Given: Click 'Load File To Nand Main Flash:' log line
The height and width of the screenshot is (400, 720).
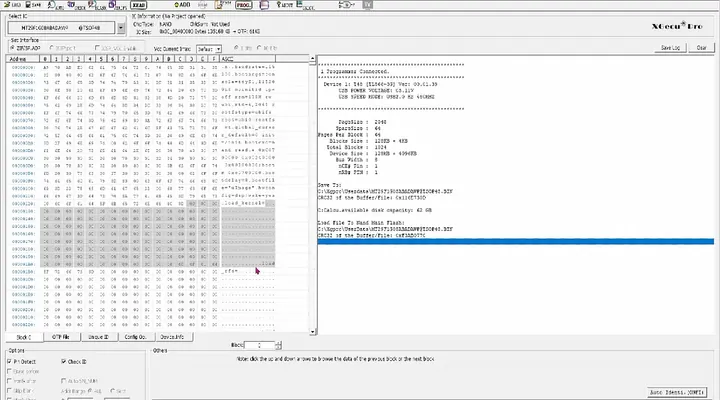Looking at the screenshot, I should click(361, 223).
